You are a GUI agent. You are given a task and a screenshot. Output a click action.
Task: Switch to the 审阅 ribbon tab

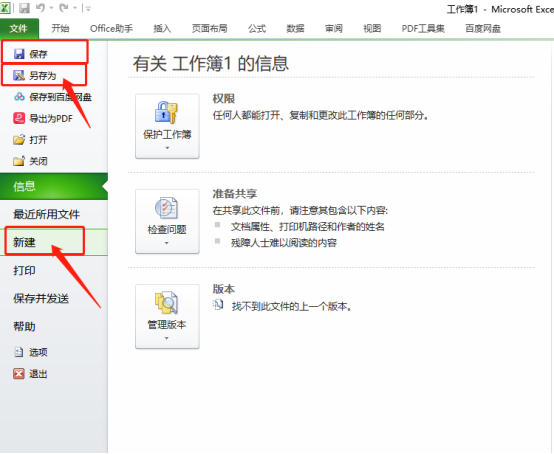(x=334, y=28)
